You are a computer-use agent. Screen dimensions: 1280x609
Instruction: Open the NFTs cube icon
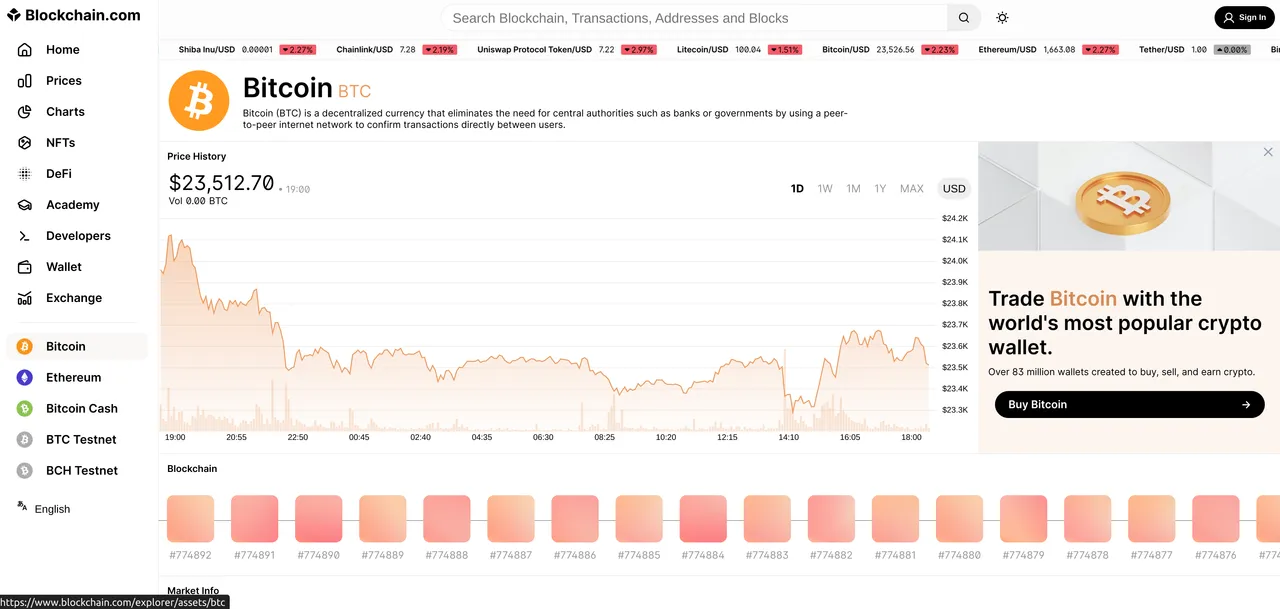click(25, 143)
